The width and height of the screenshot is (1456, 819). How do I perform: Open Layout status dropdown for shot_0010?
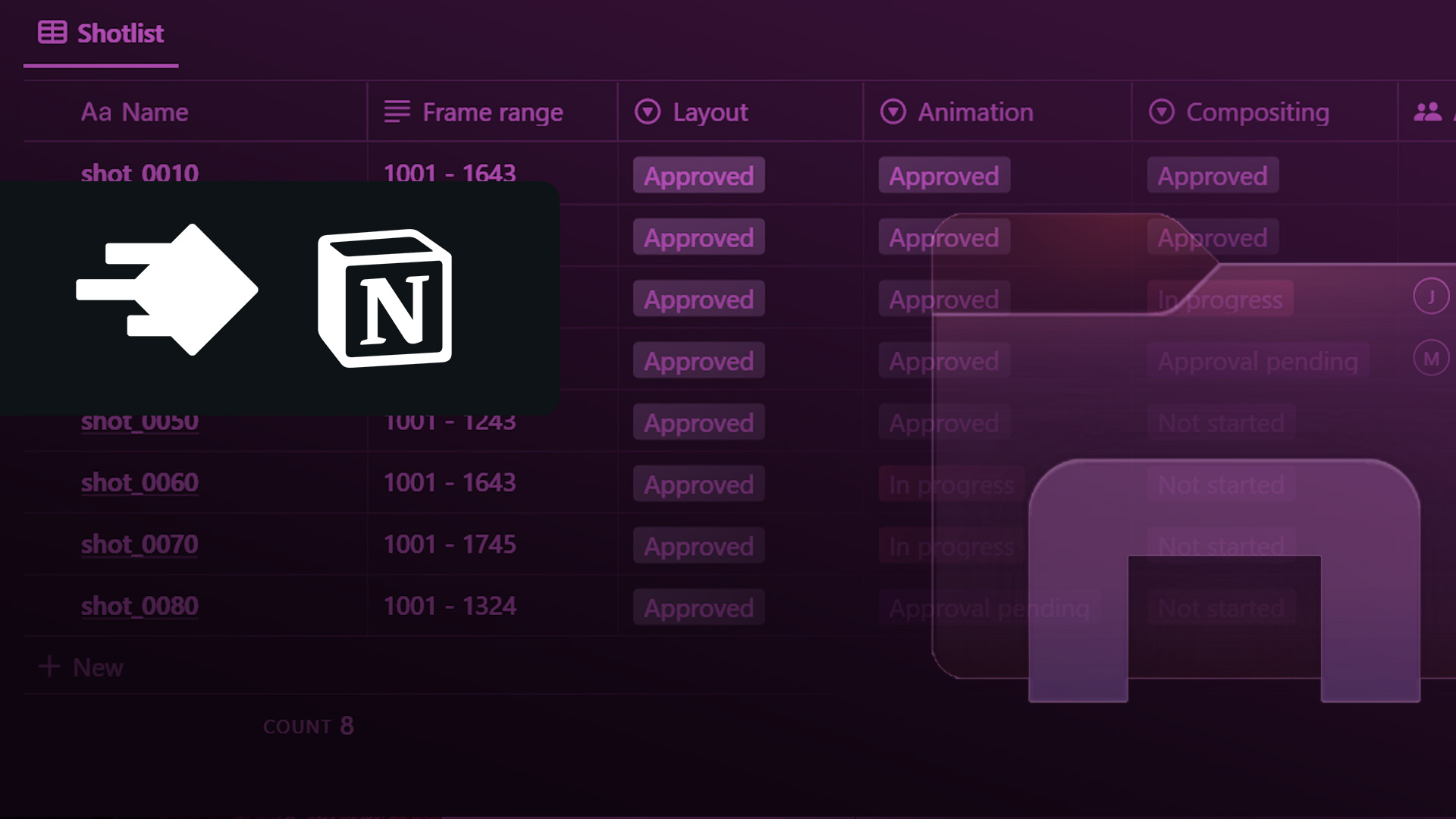(698, 176)
